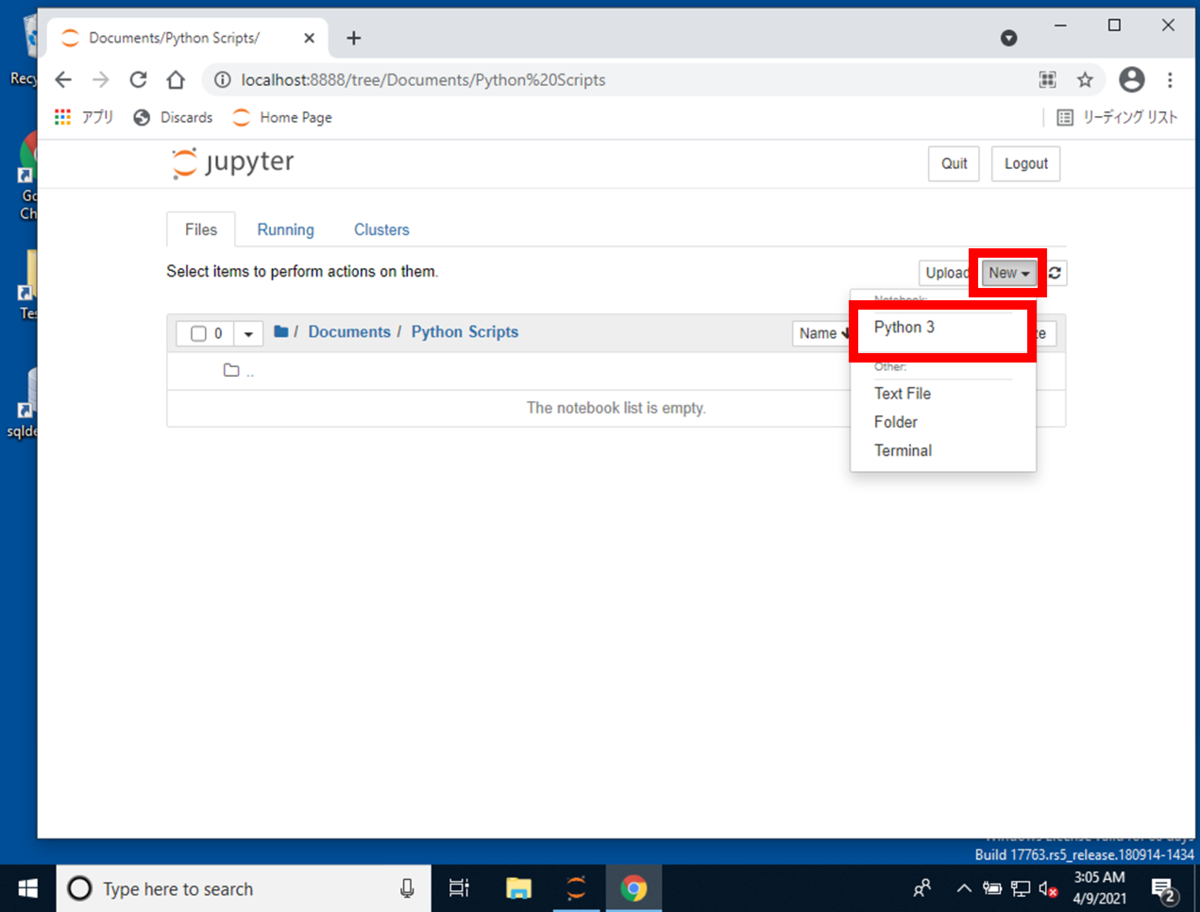Click the taskbar search box
Image resolution: width=1200 pixels, height=912 pixels.
(x=243, y=888)
